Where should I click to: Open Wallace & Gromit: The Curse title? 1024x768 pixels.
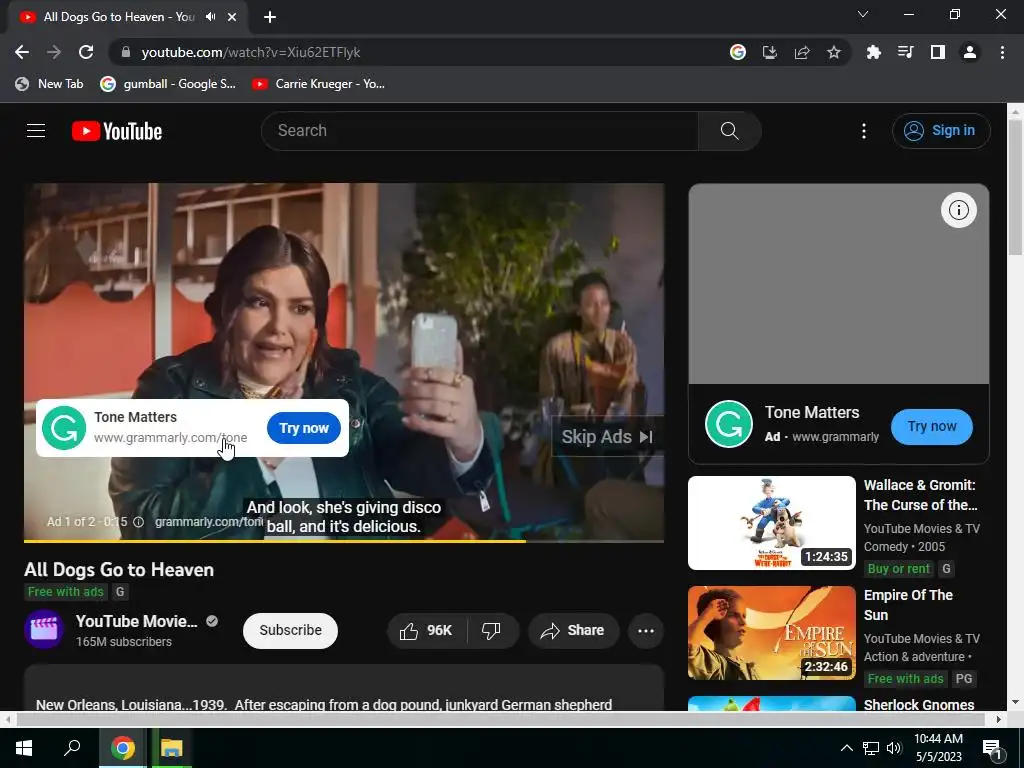[x=921, y=495]
